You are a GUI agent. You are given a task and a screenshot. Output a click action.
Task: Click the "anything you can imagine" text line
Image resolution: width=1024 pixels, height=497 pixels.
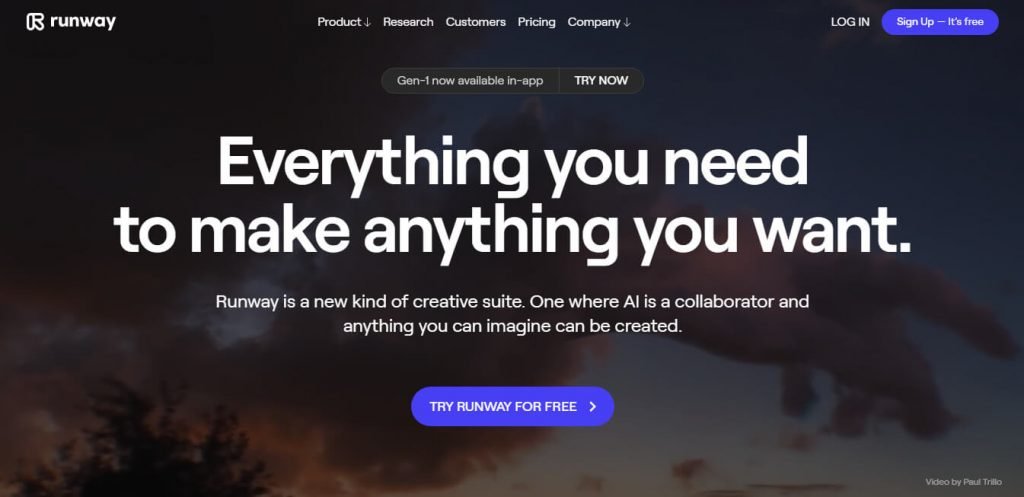click(513, 326)
